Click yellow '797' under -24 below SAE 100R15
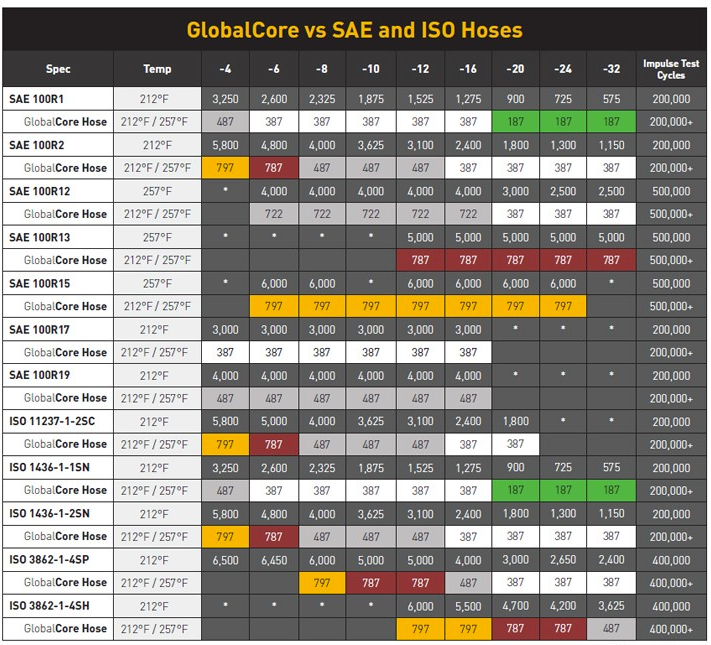This screenshot has height=645, width=711. coord(563,306)
